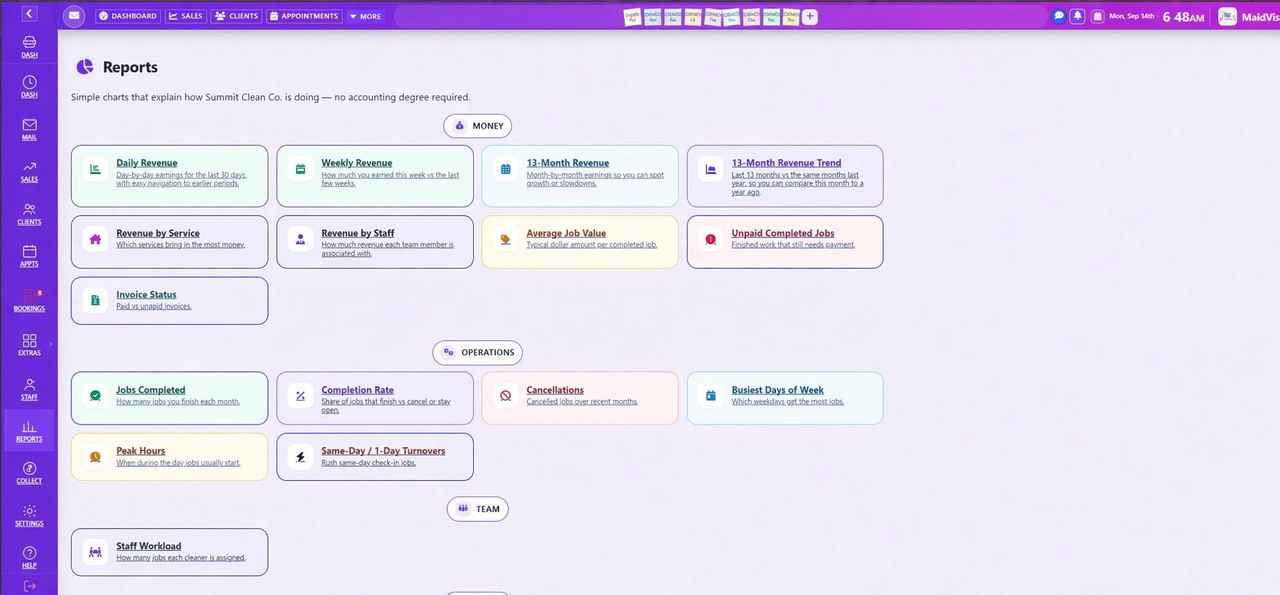
Task: Open the mail envelope icon in top bar
Action: [74, 16]
